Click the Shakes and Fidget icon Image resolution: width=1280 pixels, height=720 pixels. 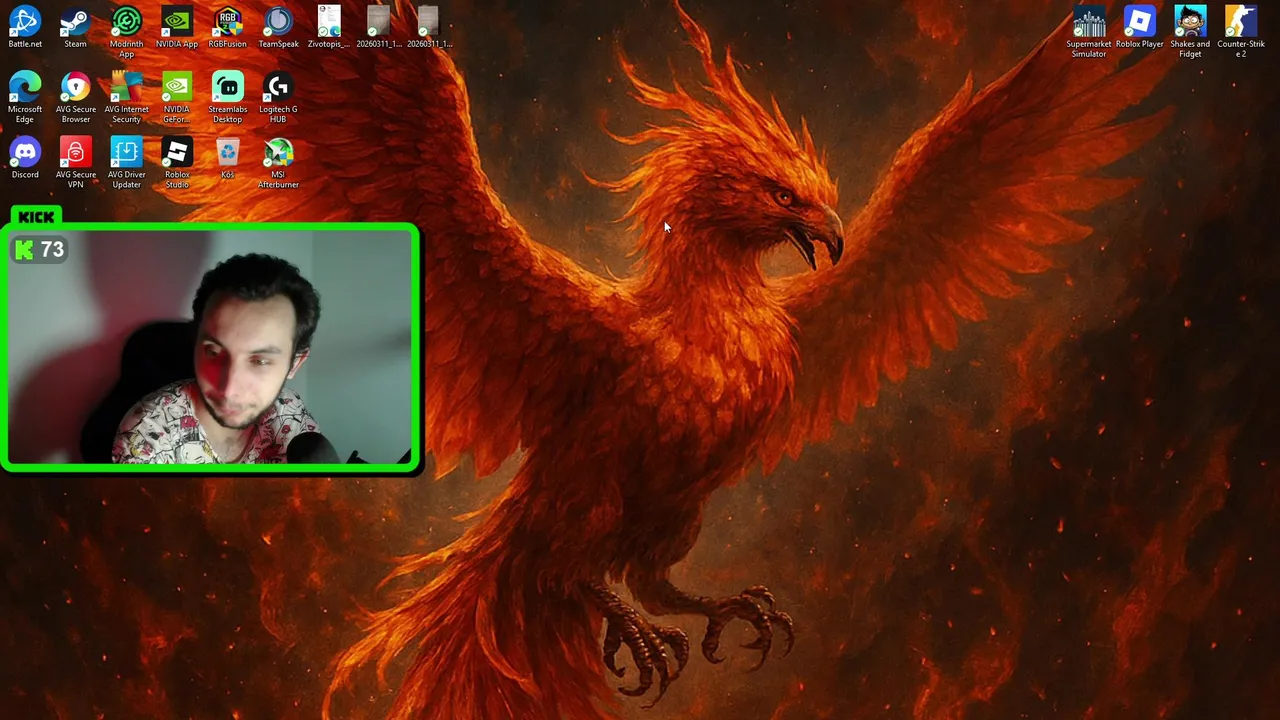point(1190,32)
